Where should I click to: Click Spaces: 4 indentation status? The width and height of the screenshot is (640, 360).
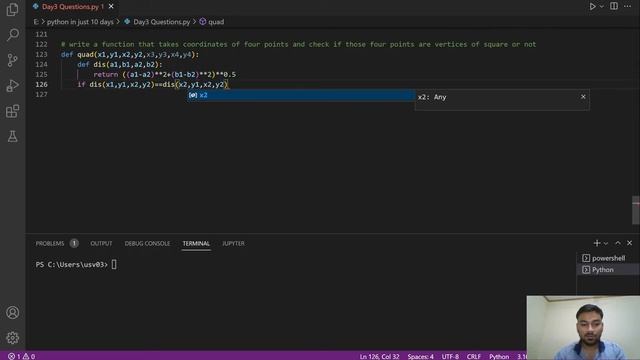point(420,356)
